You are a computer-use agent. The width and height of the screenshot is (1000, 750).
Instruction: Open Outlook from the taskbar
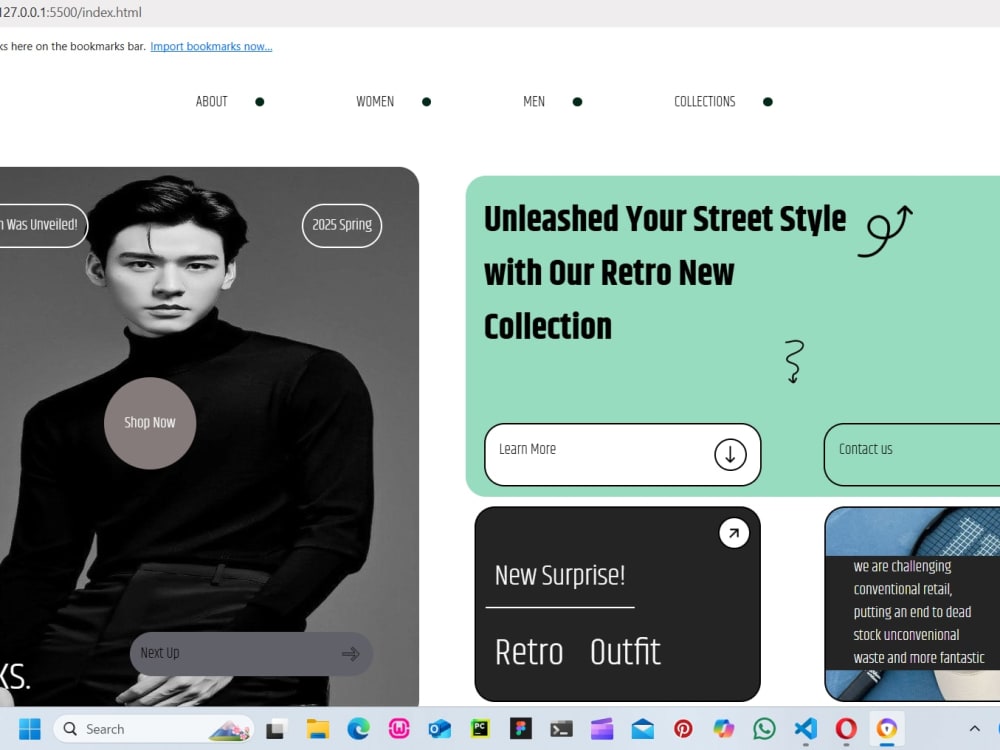(439, 729)
